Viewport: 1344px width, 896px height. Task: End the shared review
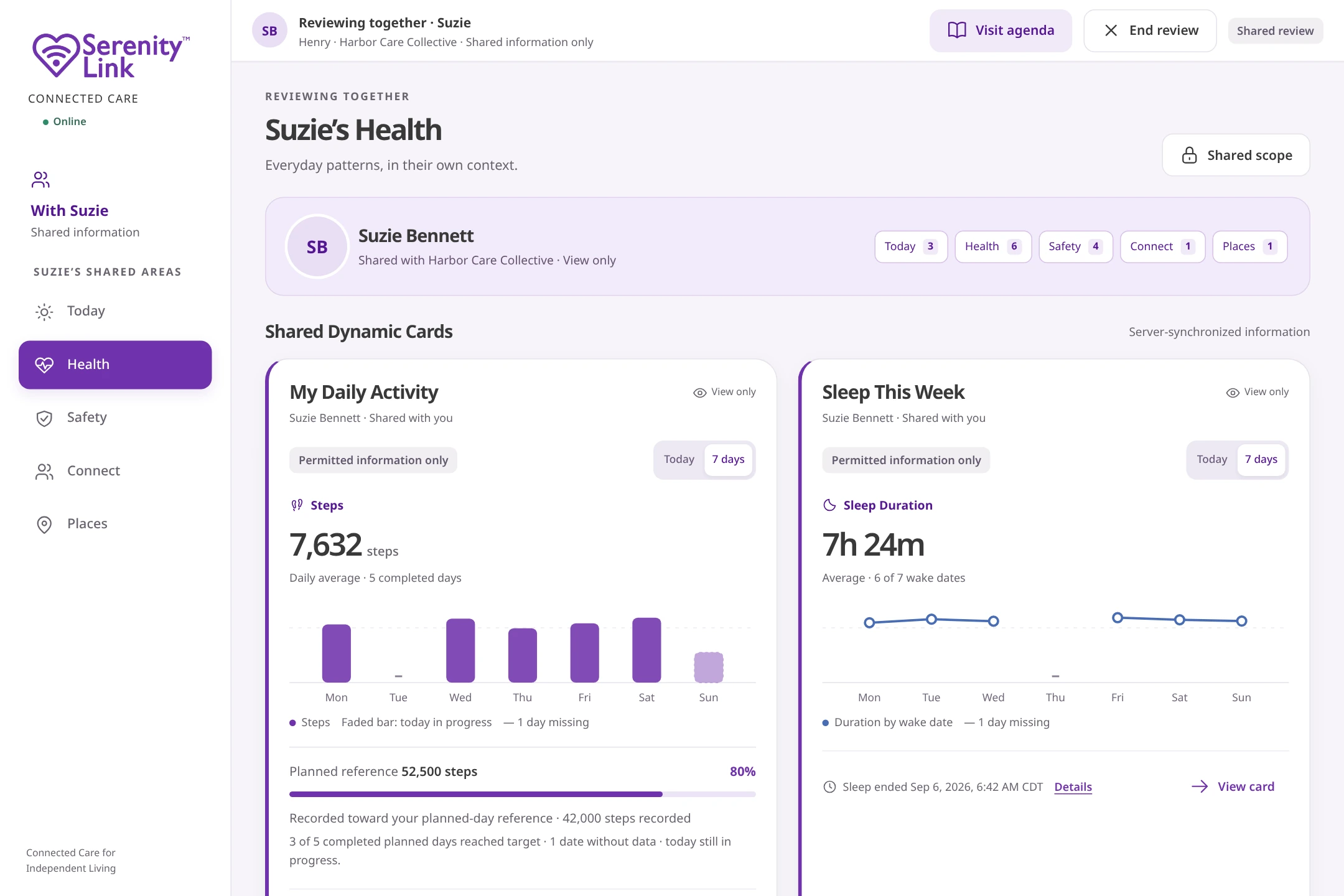1150,30
